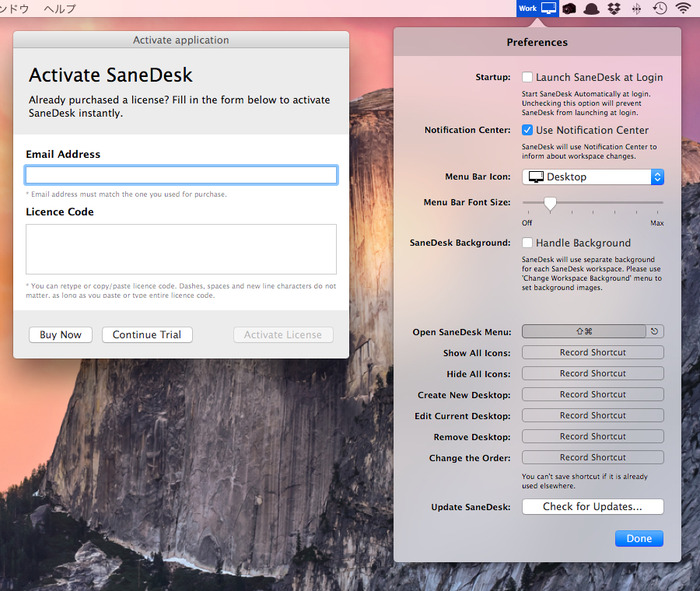
Task: Record shortcut for Change the Order
Action: [x=593, y=457]
